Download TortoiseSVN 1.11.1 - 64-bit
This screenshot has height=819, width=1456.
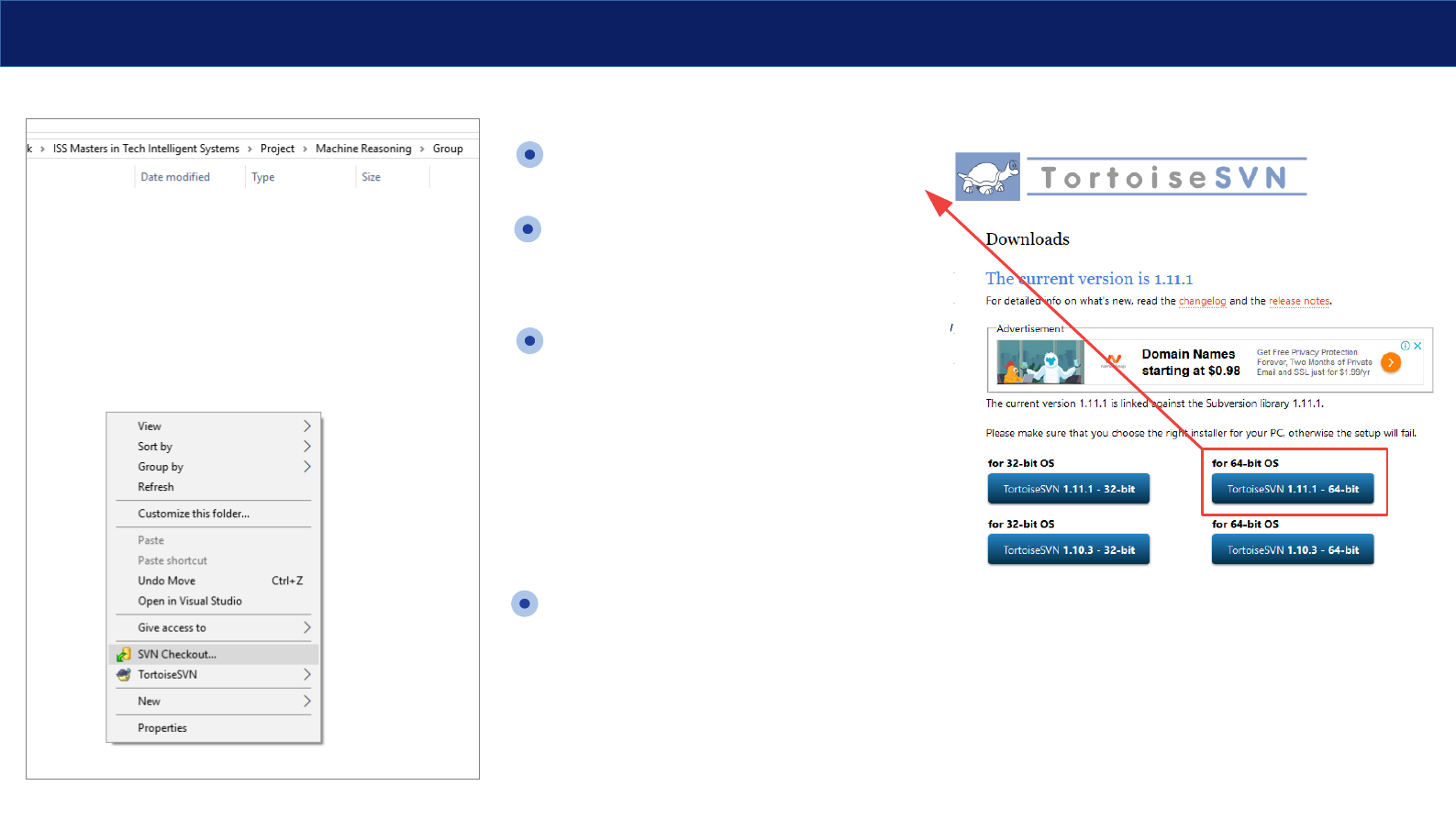[1293, 489]
